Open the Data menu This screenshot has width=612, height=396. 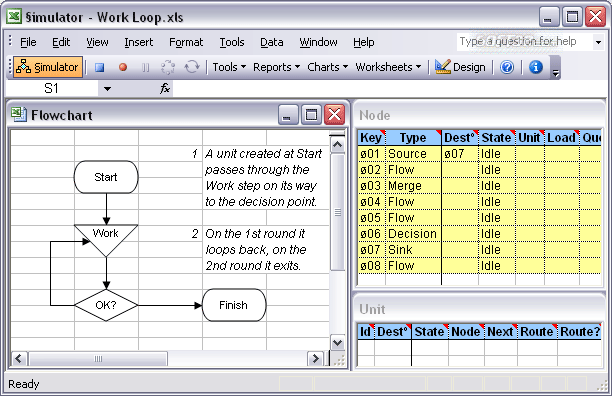tap(272, 42)
